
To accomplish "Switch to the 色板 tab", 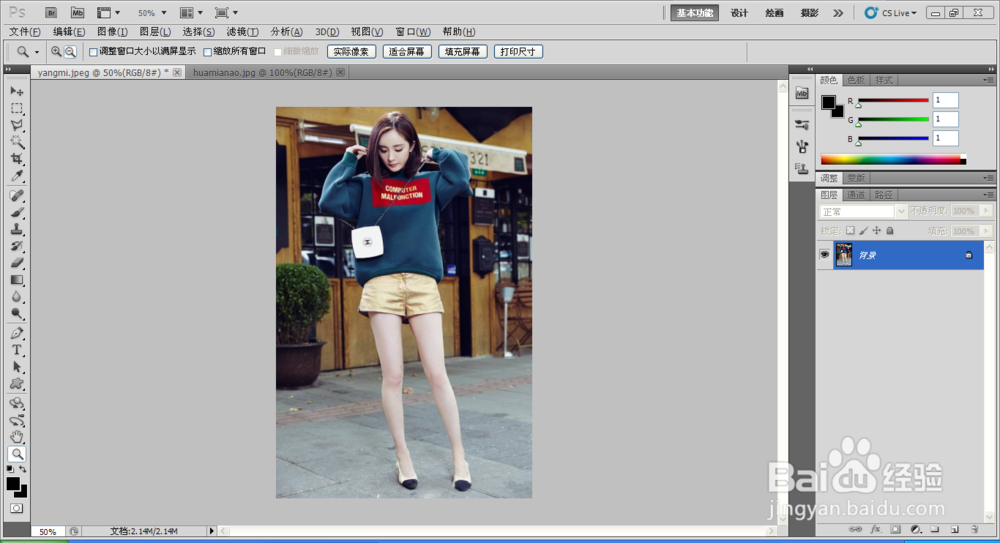I will (856, 80).
